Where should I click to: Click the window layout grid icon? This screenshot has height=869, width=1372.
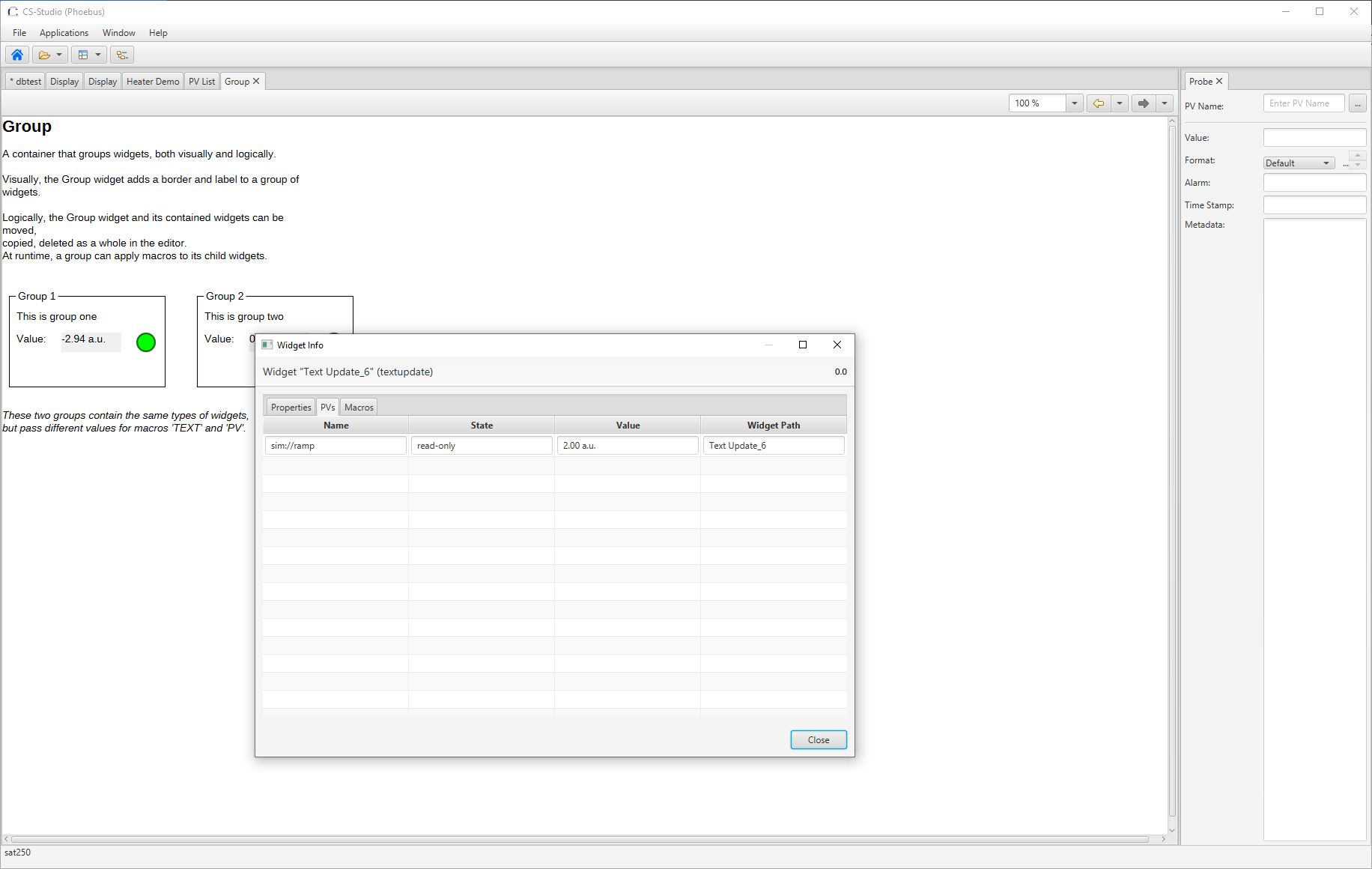pyautogui.click(x=83, y=54)
